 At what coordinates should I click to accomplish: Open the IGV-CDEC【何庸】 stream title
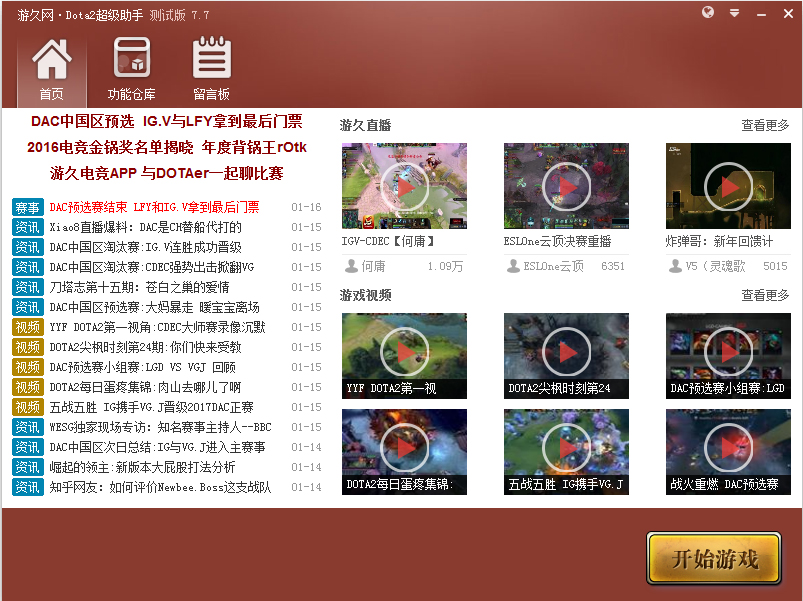click(388, 241)
